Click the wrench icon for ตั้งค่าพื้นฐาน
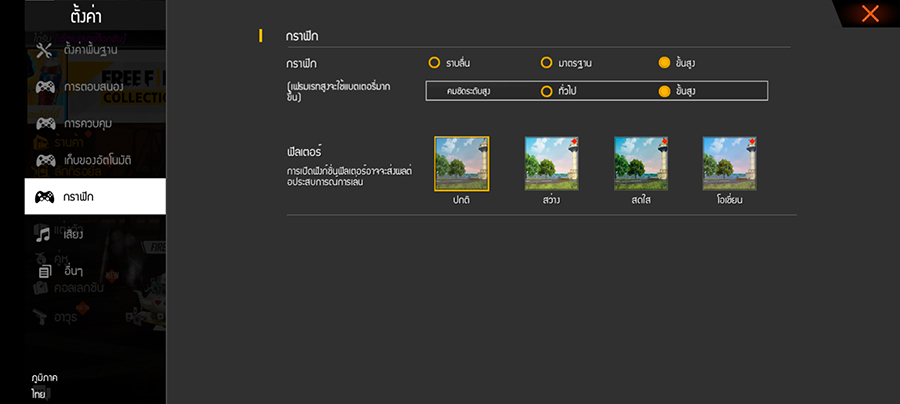900x404 pixels. [x=44, y=50]
